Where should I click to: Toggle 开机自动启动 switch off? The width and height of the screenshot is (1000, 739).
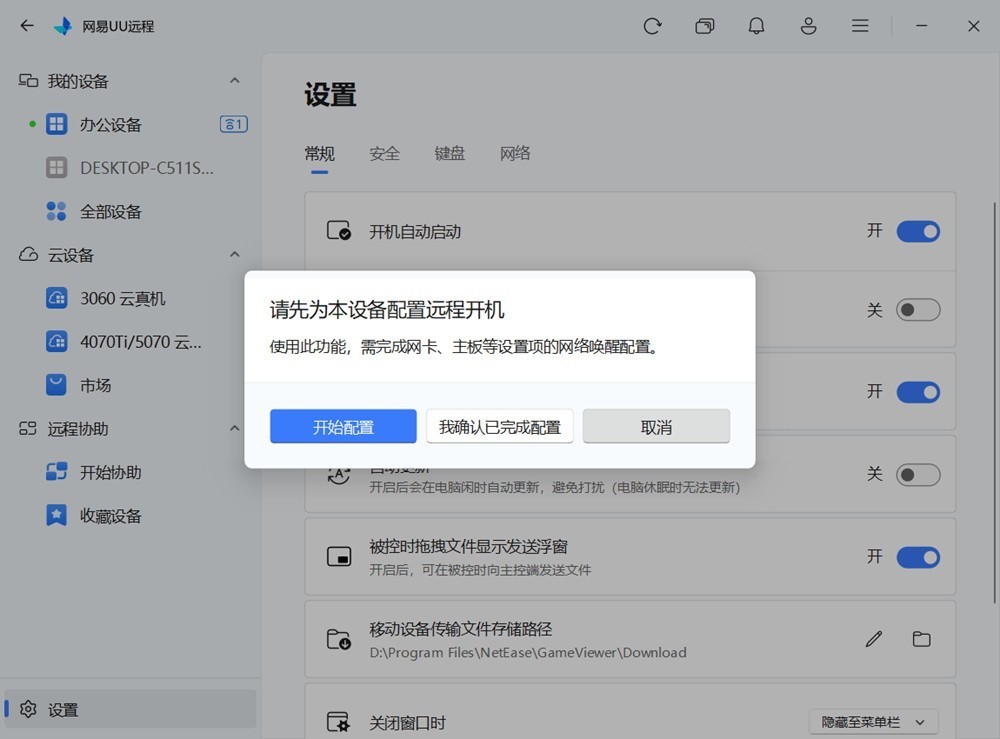[918, 231]
